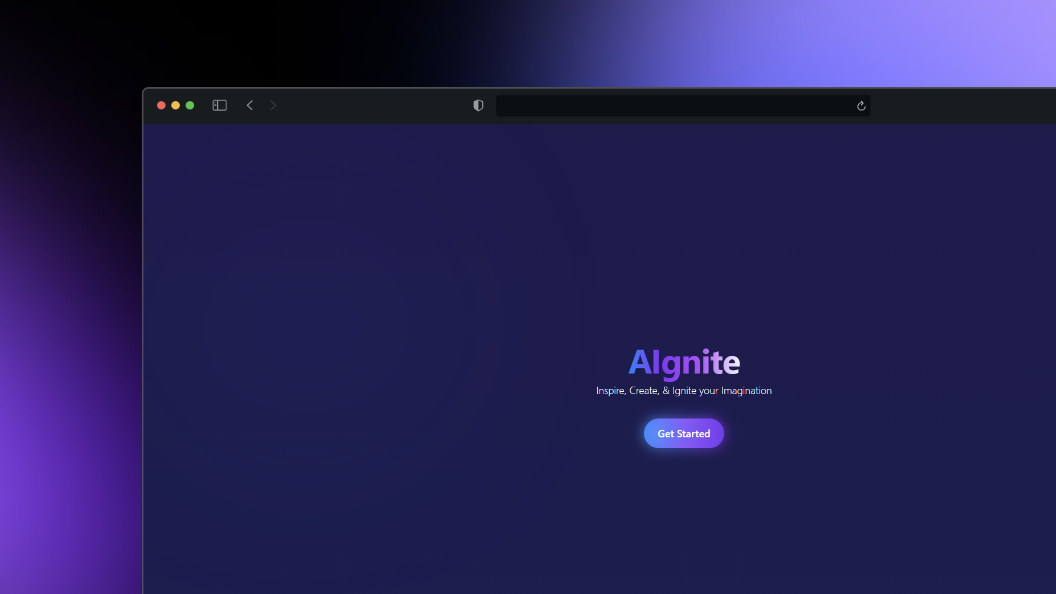This screenshot has width=1056, height=594.
Task: Open the privacy shield report
Action: pyautogui.click(x=478, y=105)
